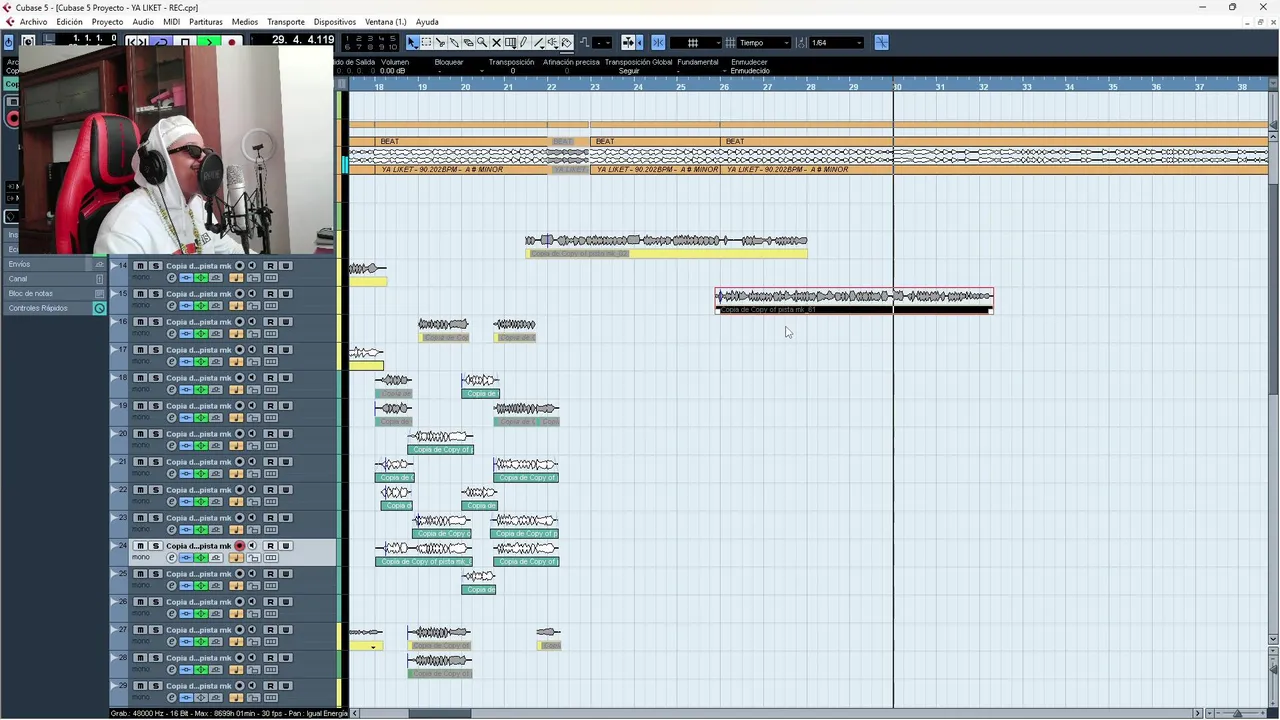The height and width of the screenshot is (720, 1280).
Task: Click the horizontal scrollbar thumb
Action: coord(440,713)
